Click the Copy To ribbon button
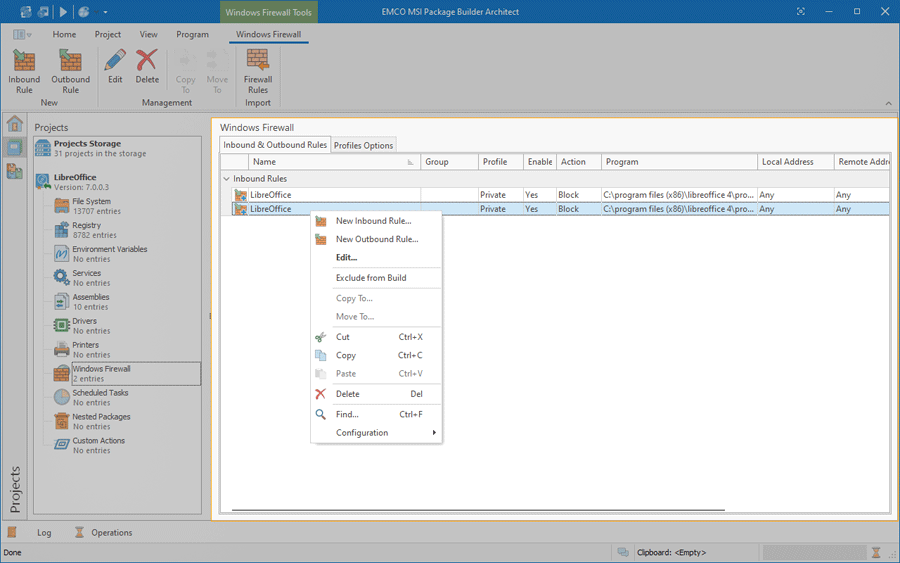 tap(185, 71)
